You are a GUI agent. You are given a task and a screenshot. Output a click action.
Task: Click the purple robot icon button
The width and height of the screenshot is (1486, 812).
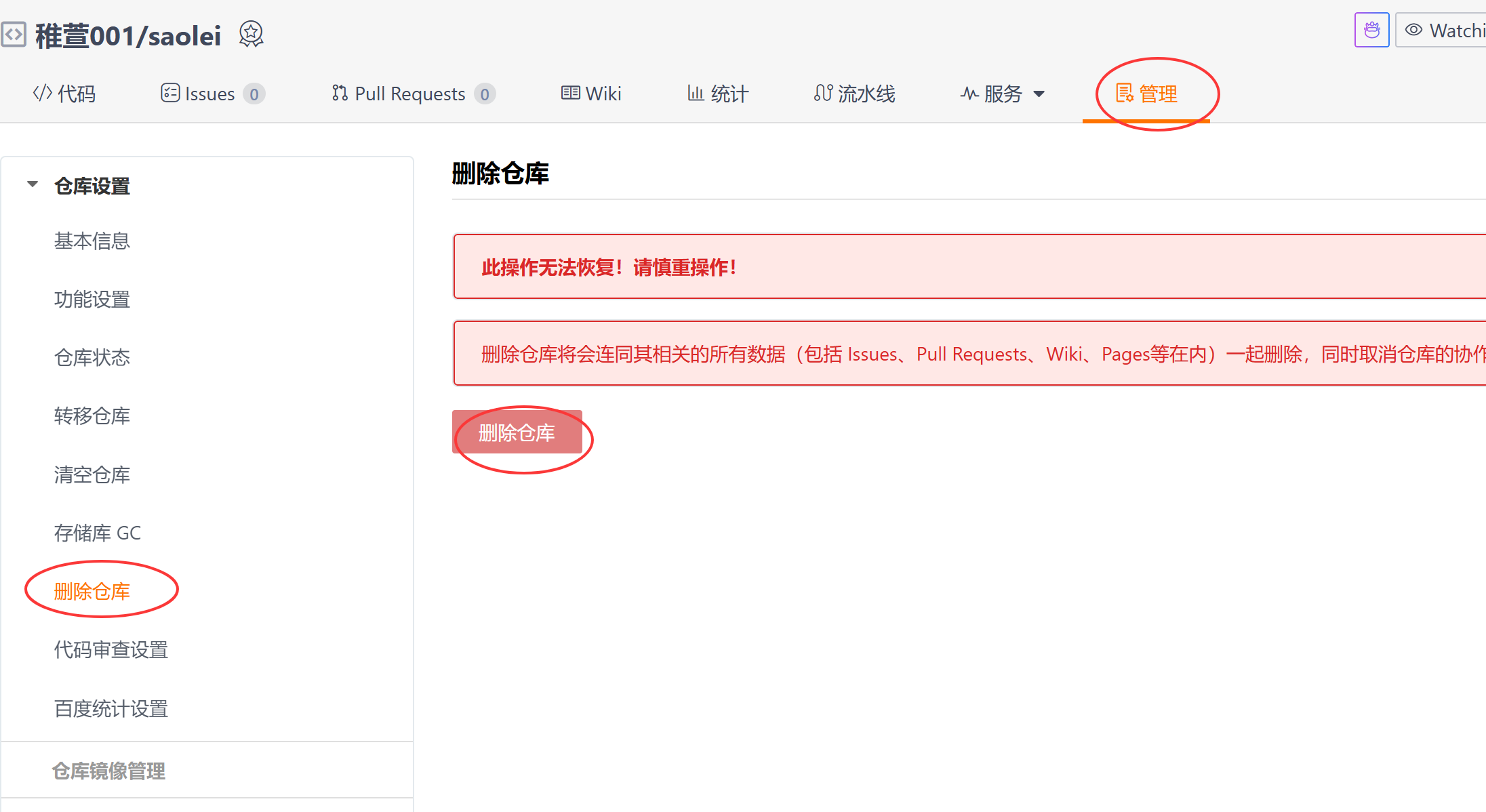[1371, 31]
